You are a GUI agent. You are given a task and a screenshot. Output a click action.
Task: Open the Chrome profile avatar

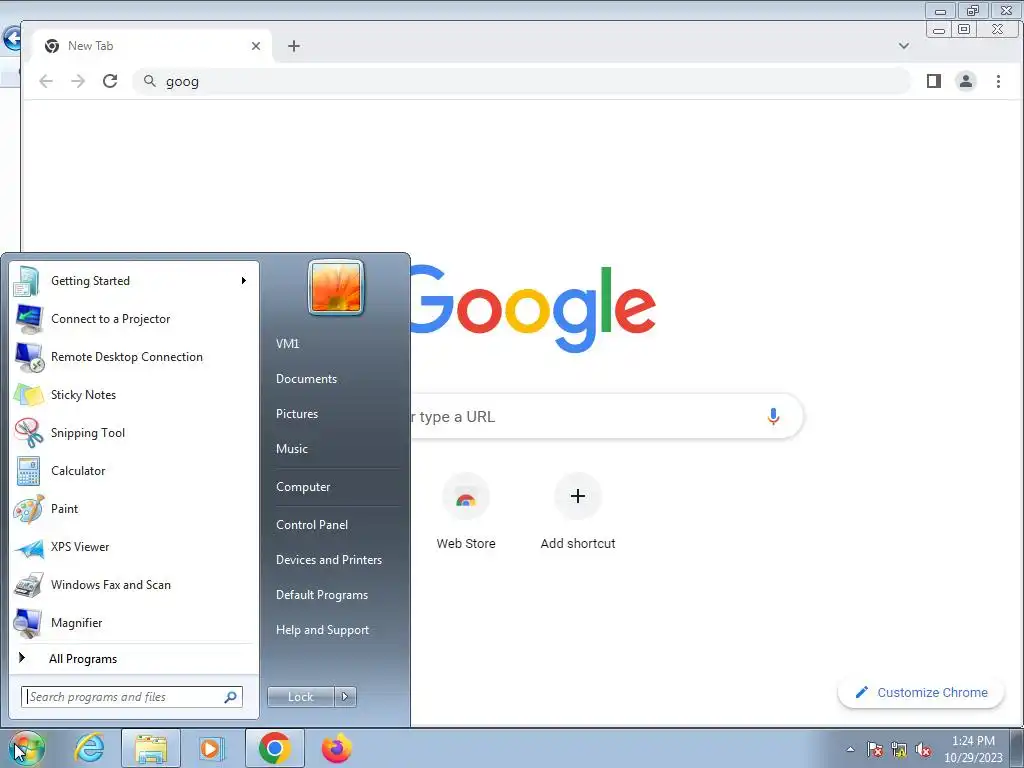point(966,81)
